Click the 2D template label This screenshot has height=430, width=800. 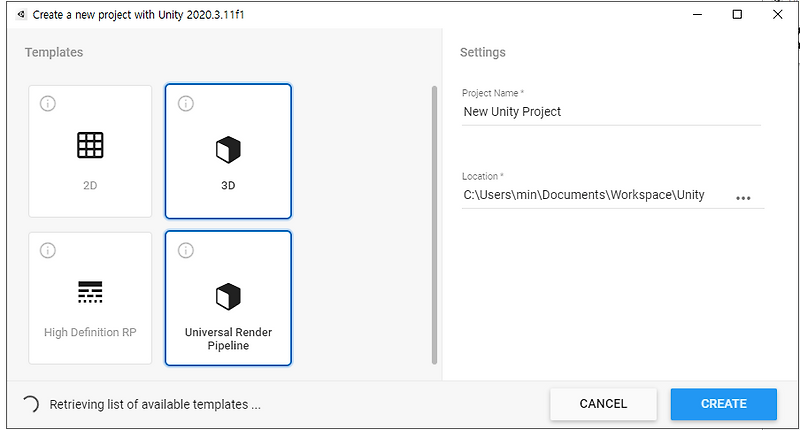(90, 185)
